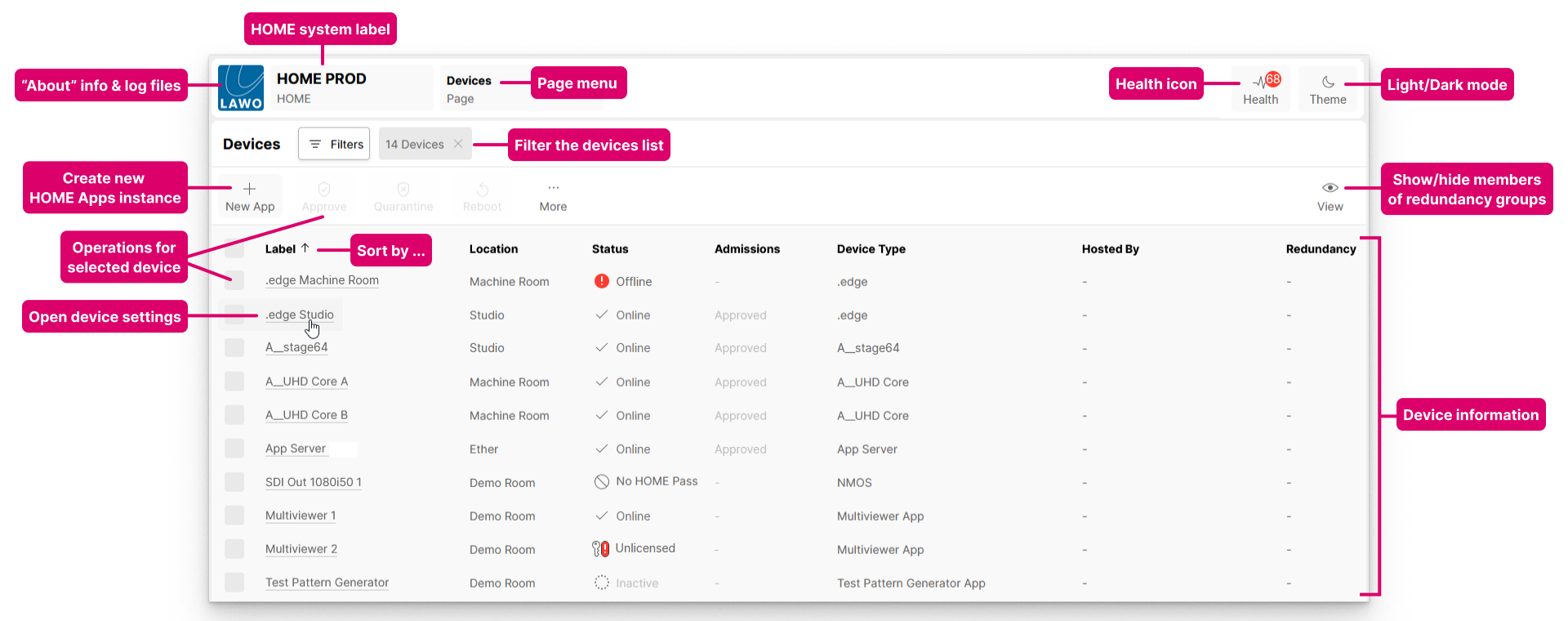Remove the 14 Devices filter chip
This screenshot has height=621, width=1568.
[458, 144]
